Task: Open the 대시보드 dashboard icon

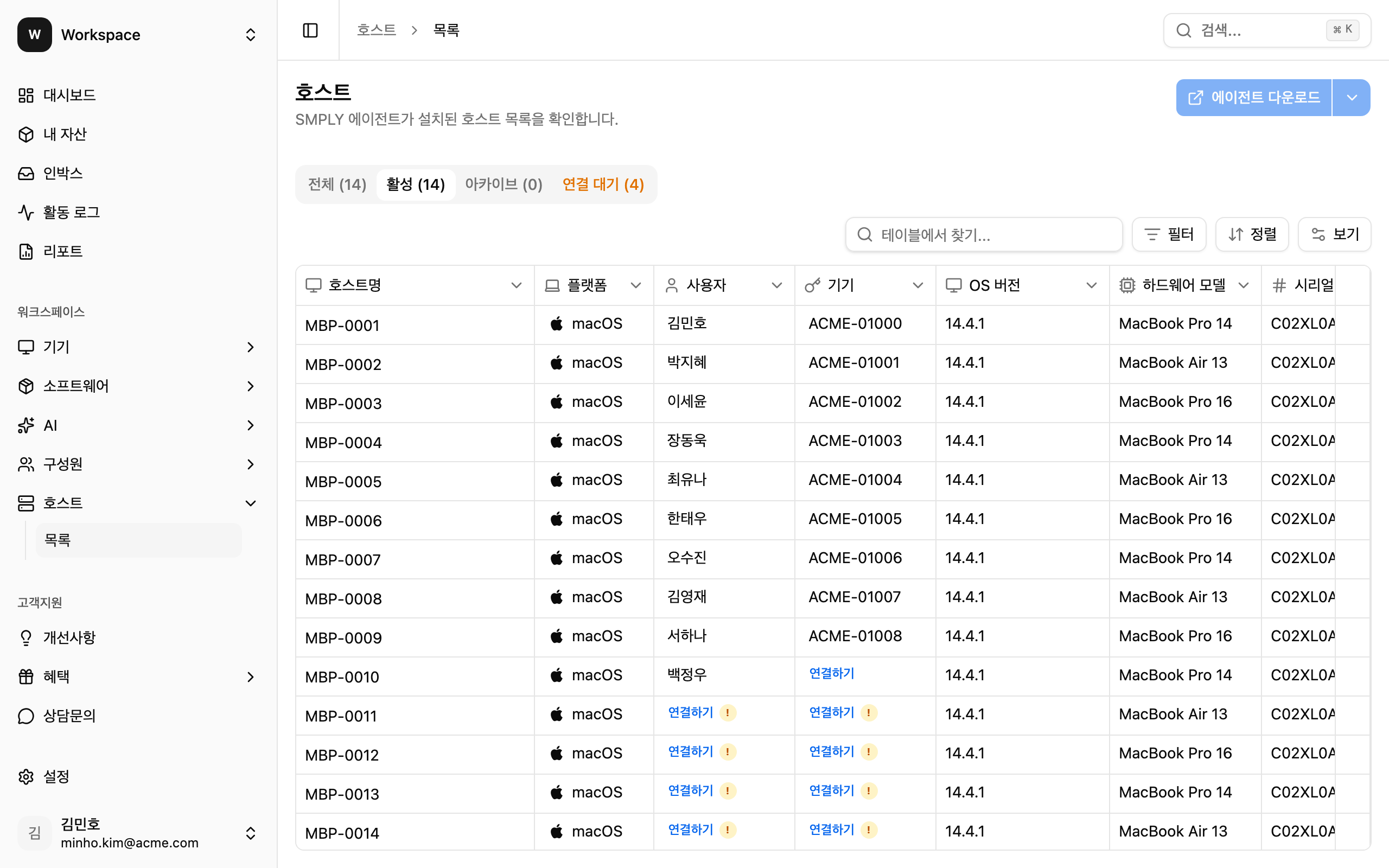Action: 26,95
